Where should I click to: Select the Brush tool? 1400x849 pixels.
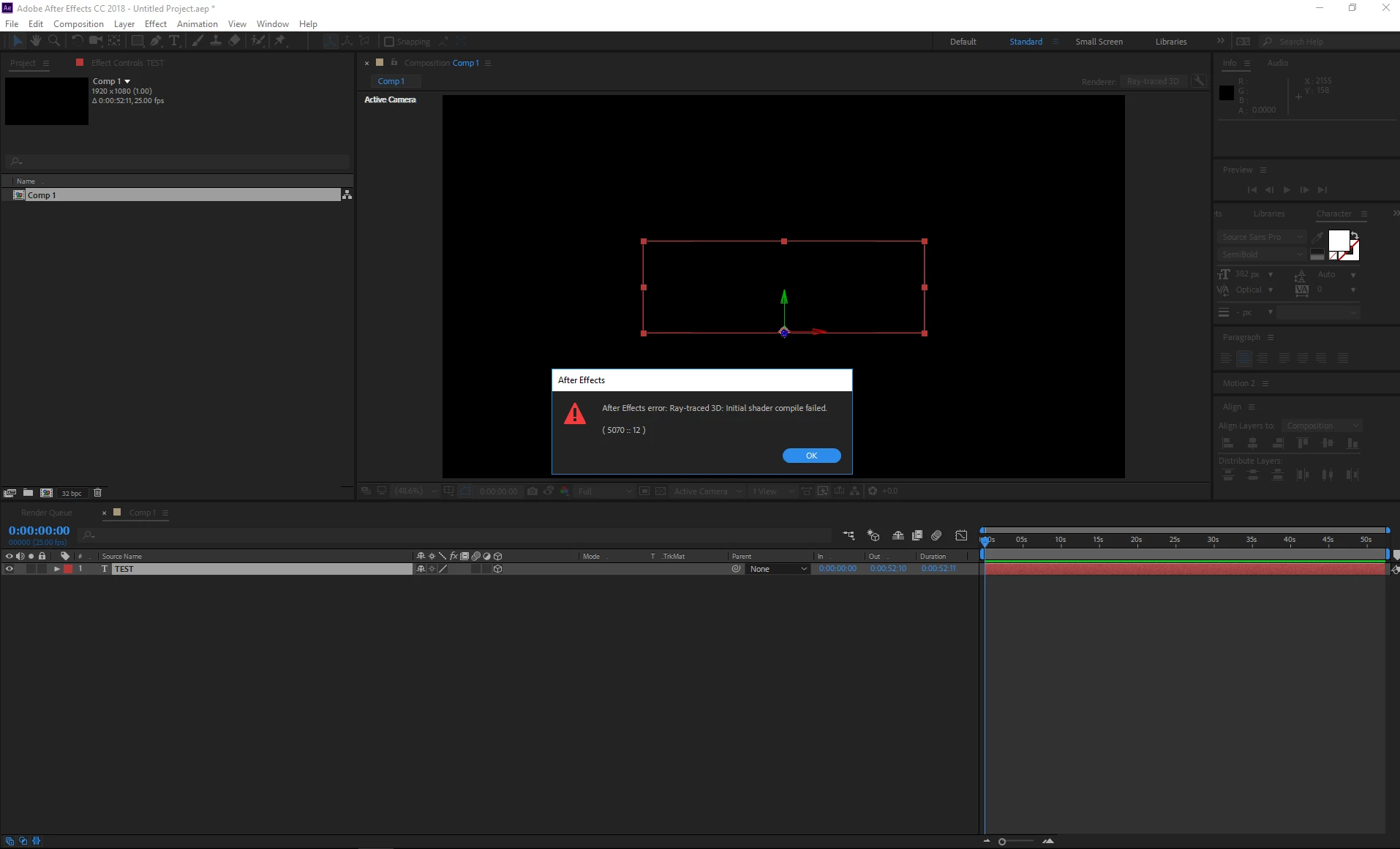pyautogui.click(x=197, y=41)
